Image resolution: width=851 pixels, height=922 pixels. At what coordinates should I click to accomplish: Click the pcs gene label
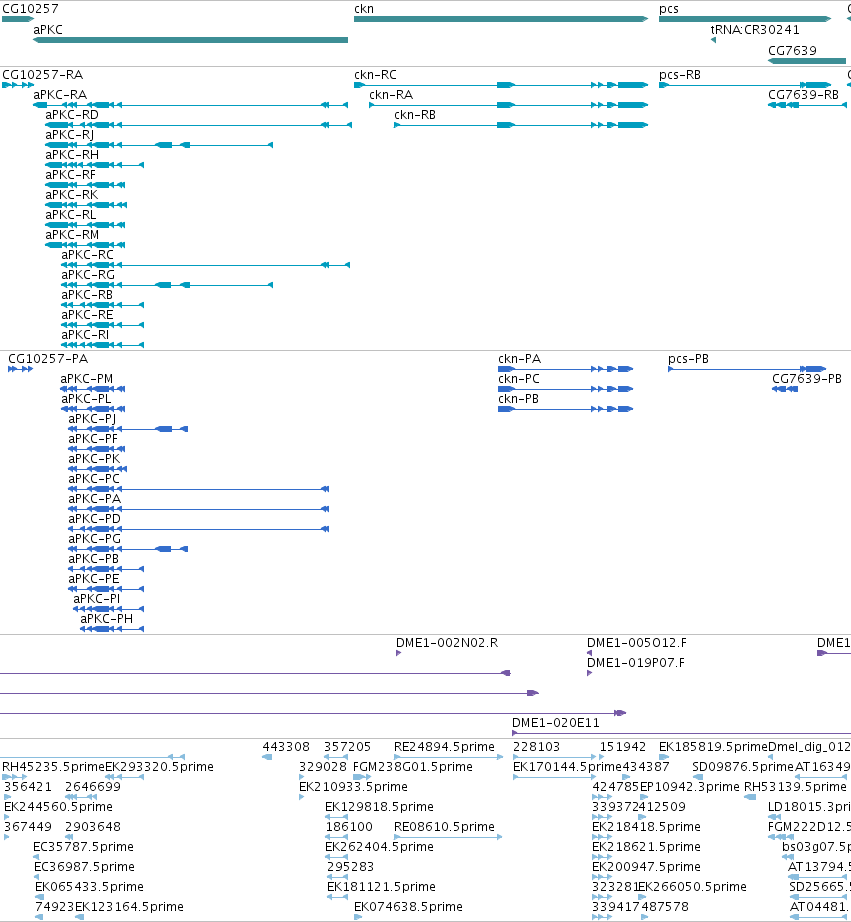669,9
